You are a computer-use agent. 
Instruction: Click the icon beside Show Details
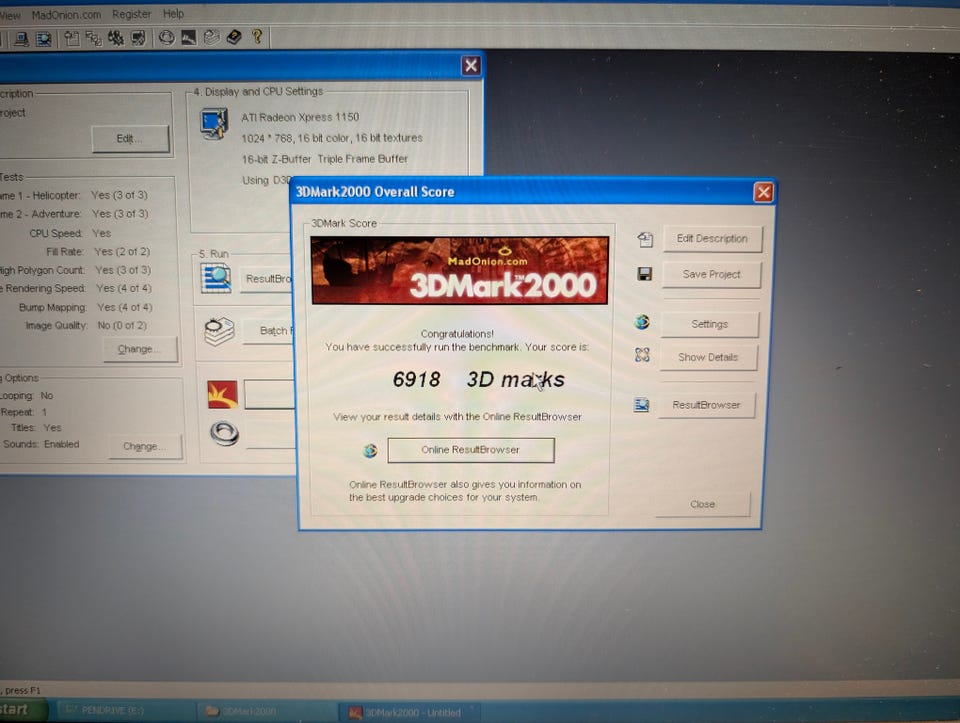(642, 354)
